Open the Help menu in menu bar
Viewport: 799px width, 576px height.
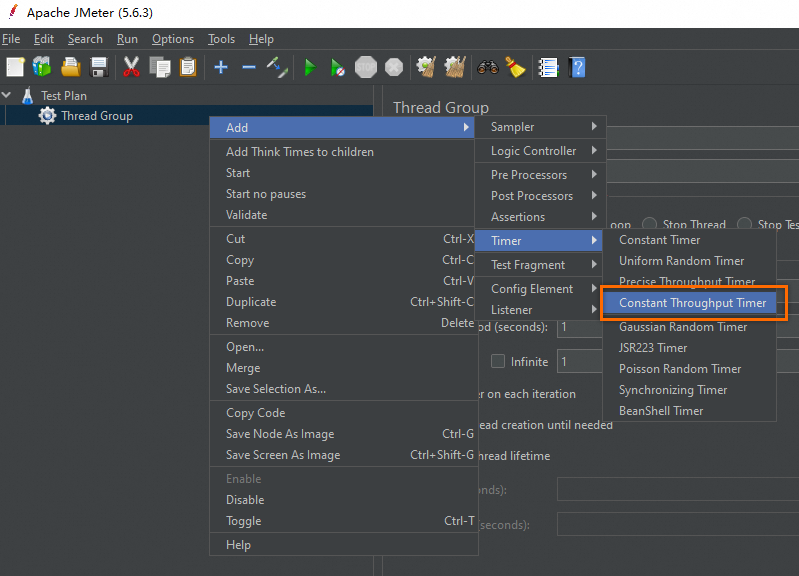261,39
